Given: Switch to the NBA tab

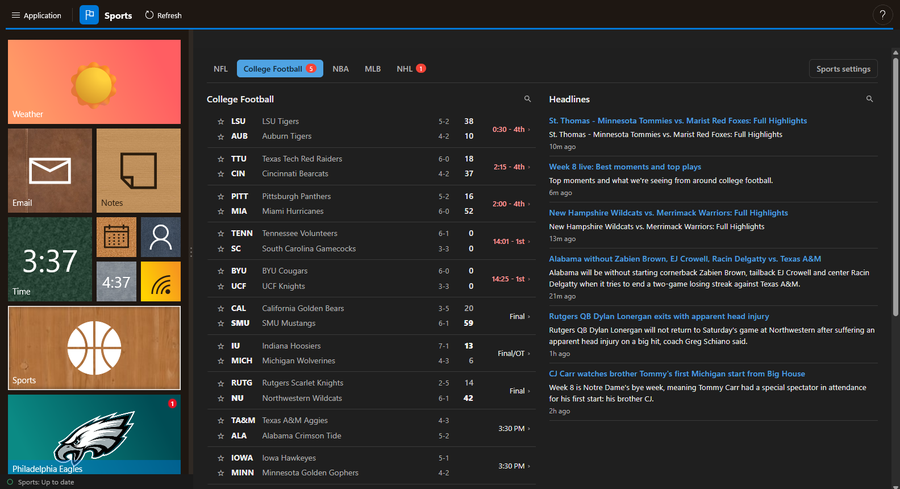Looking at the screenshot, I should pos(340,69).
